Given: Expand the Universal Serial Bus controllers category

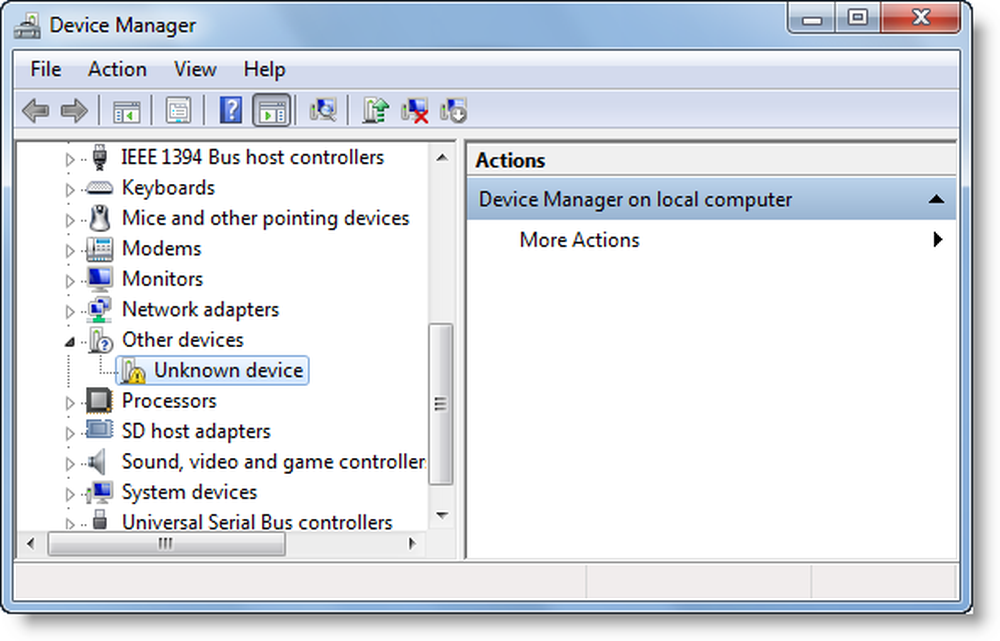Looking at the screenshot, I should tap(68, 522).
